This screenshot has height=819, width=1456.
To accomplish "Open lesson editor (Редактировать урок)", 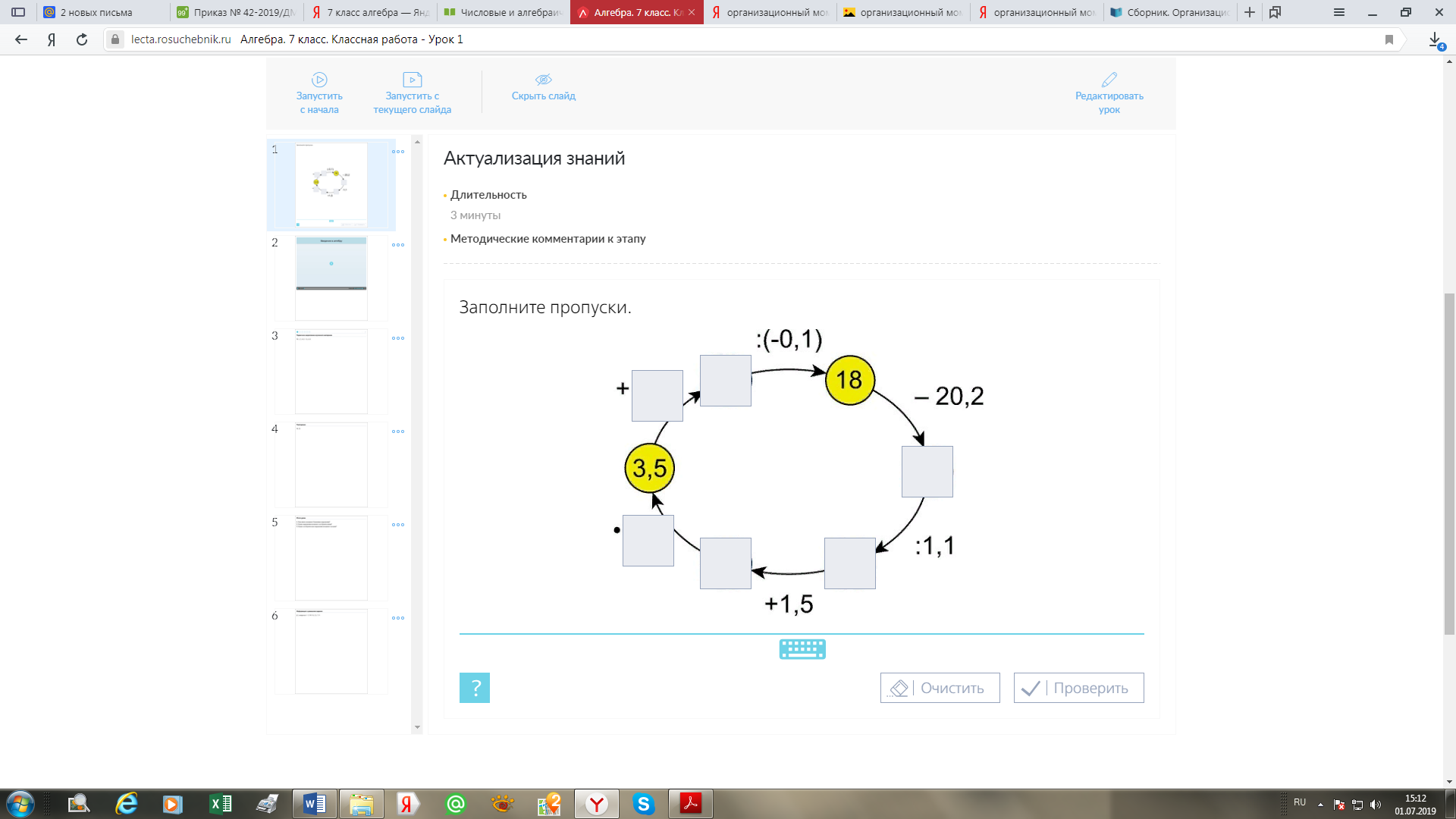I will pyautogui.click(x=1109, y=93).
